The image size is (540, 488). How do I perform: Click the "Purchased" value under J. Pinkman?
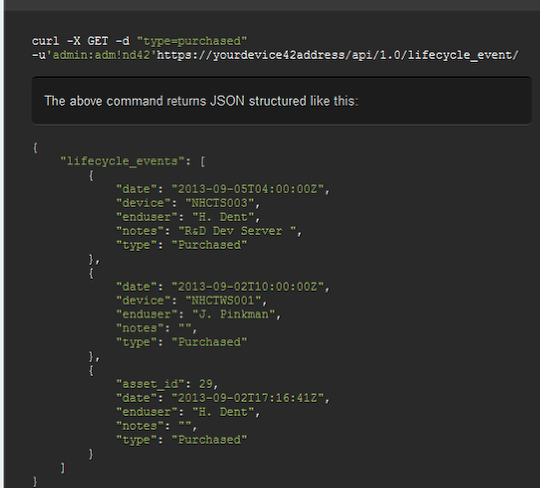[x=209, y=342]
